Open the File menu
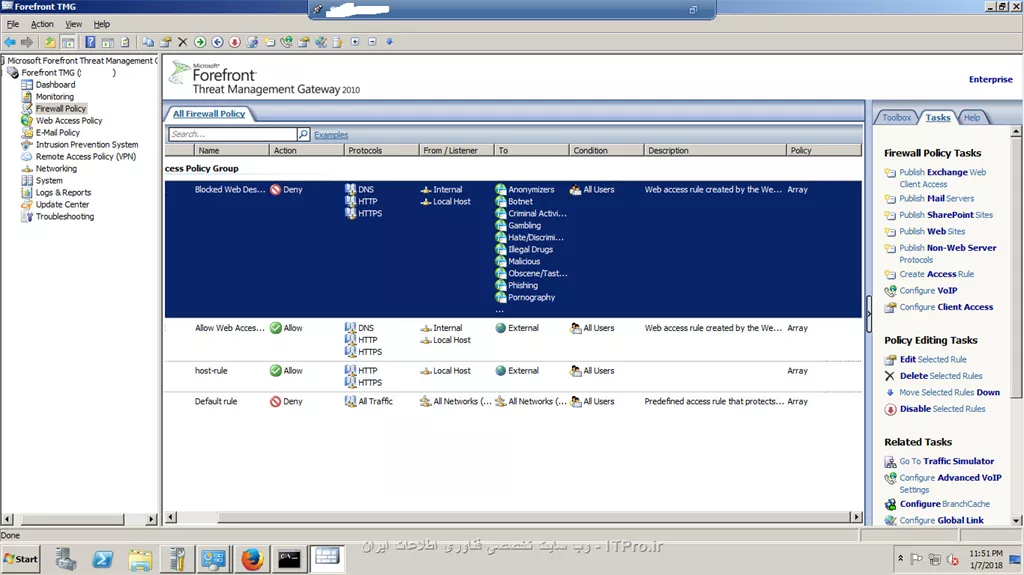The image size is (1024, 575). (x=13, y=24)
